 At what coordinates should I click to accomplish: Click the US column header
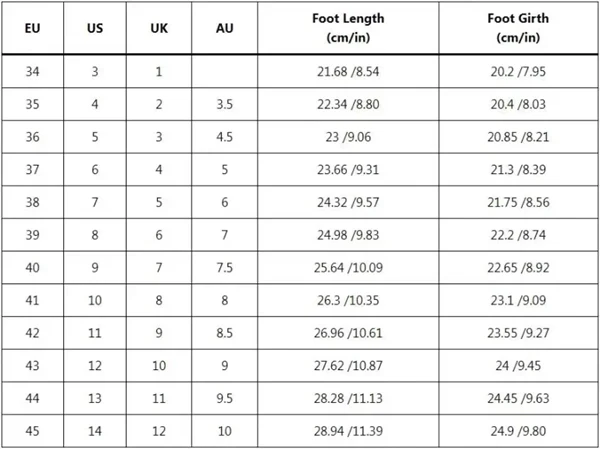click(x=95, y=28)
